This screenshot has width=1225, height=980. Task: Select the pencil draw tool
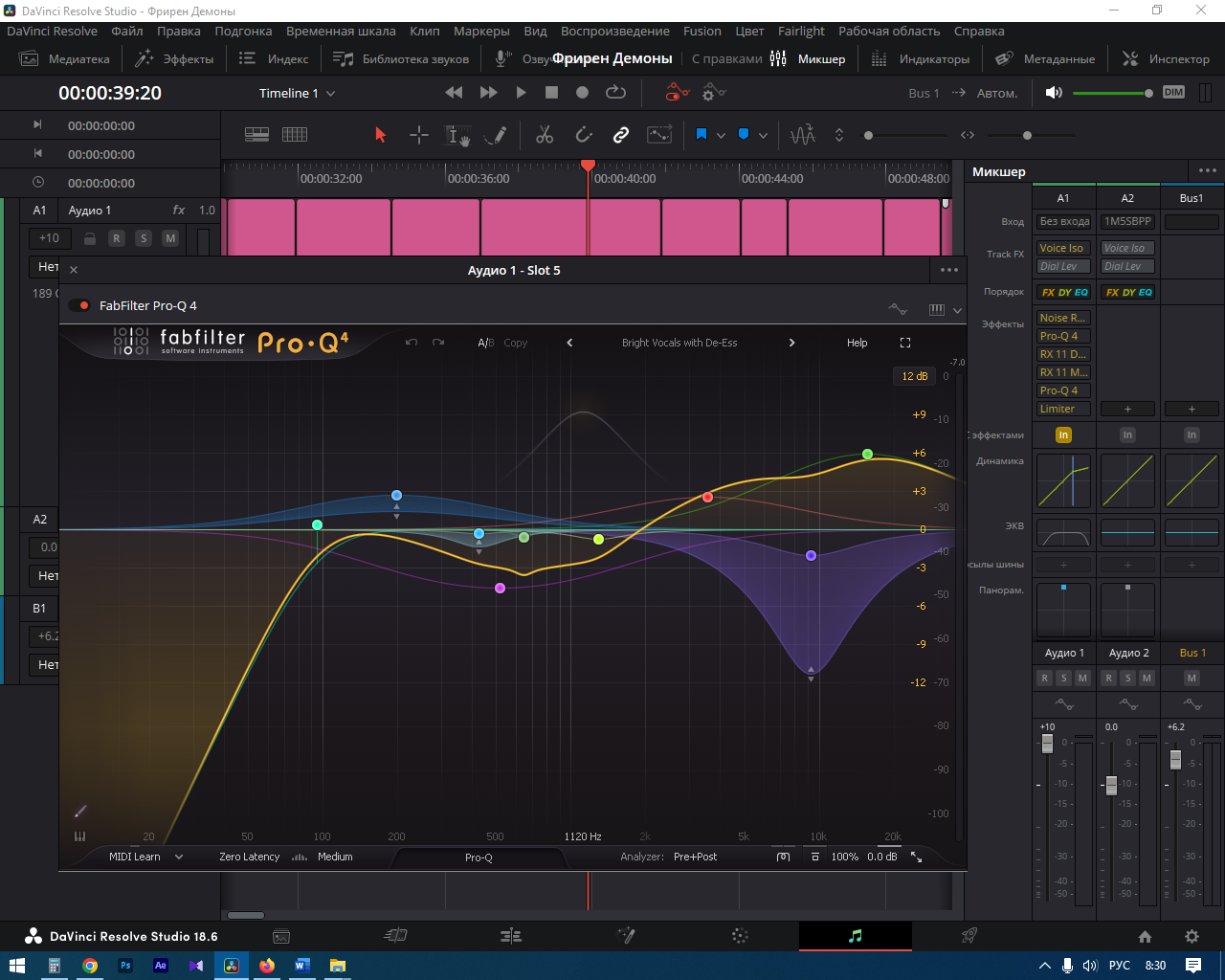pyautogui.click(x=496, y=135)
